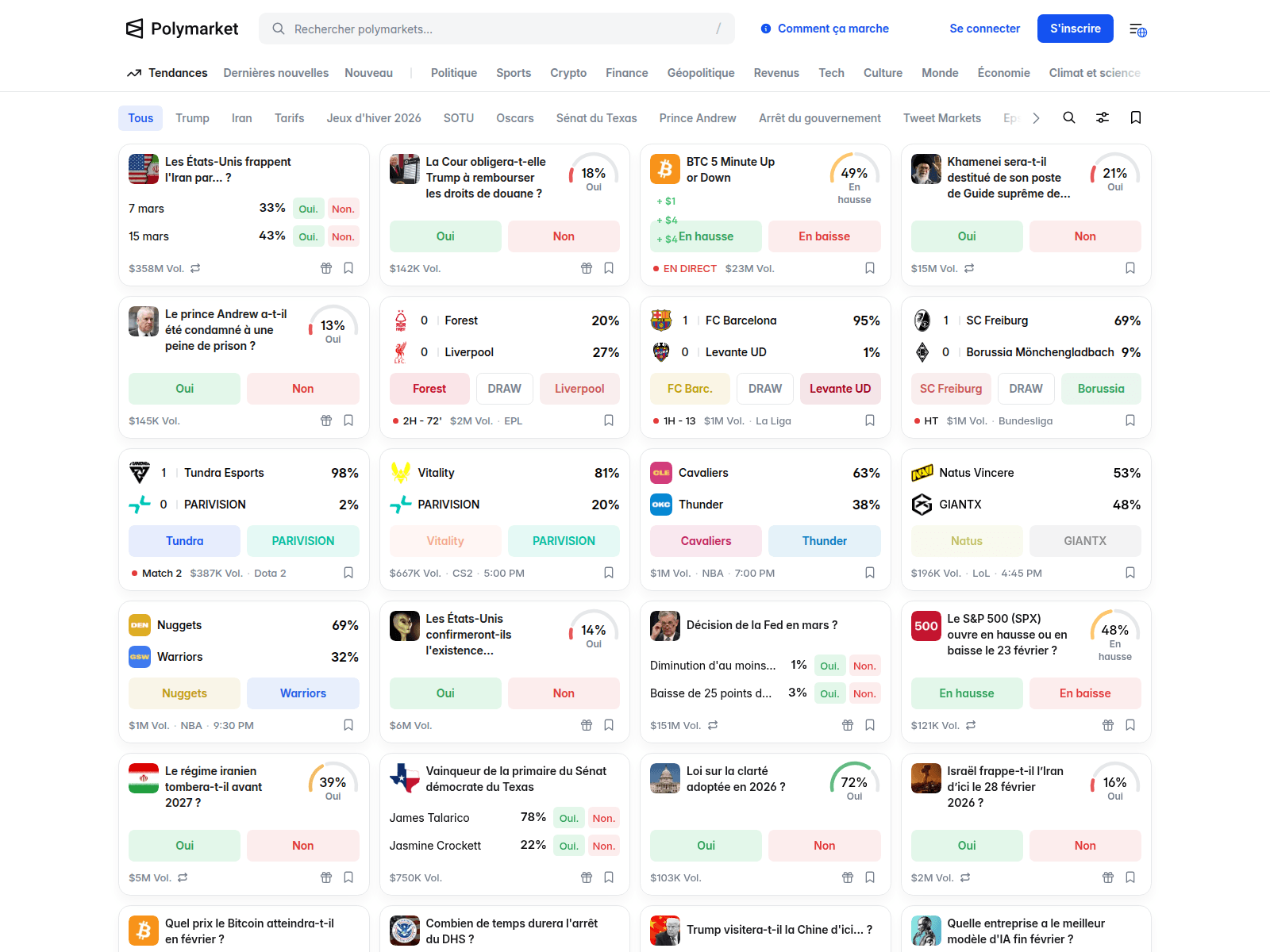Open saved bookmarks in filter bar
1270x952 pixels.
point(1136,117)
